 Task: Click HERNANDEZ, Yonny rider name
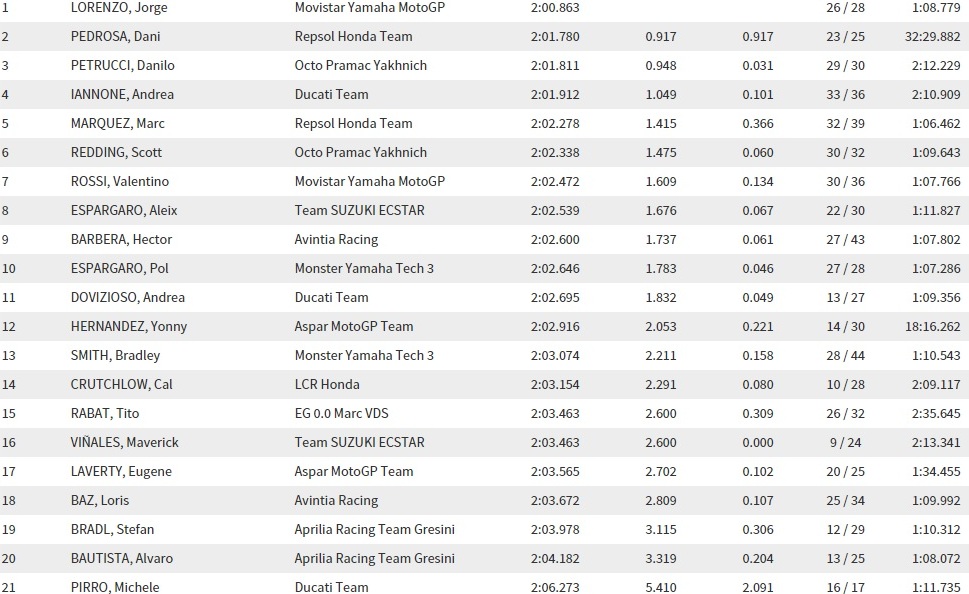[x=129, y=327]
